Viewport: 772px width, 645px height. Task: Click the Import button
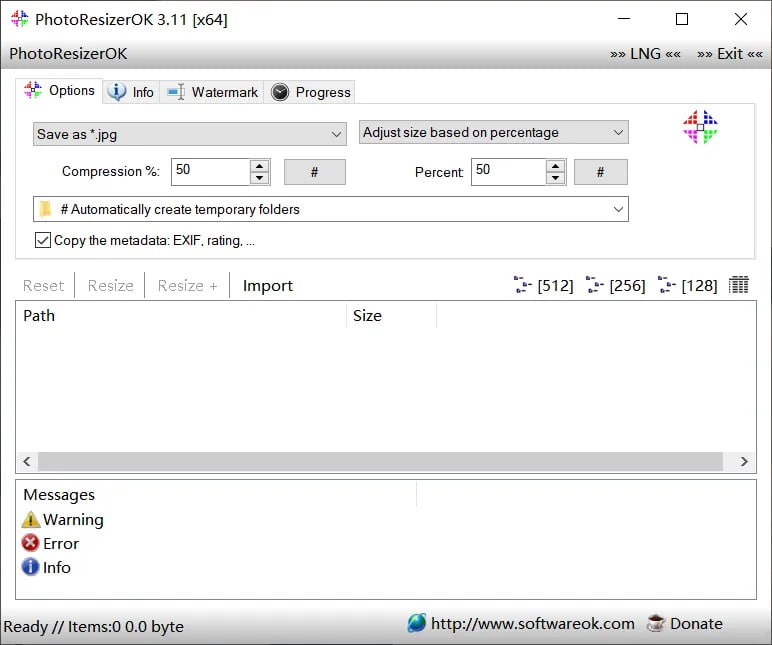coord(268,286)
